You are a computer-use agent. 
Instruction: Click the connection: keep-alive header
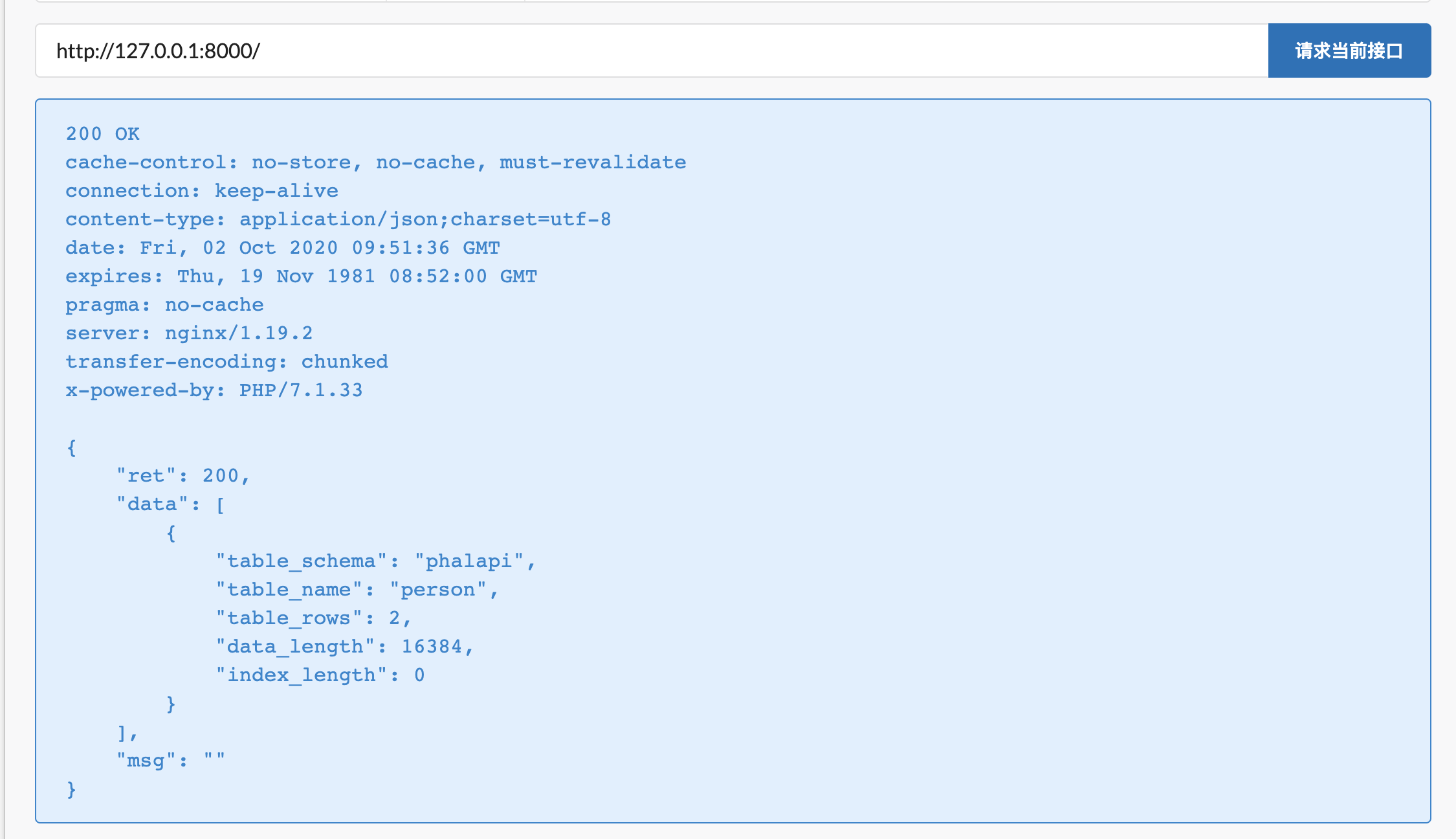tap(201, 191)
